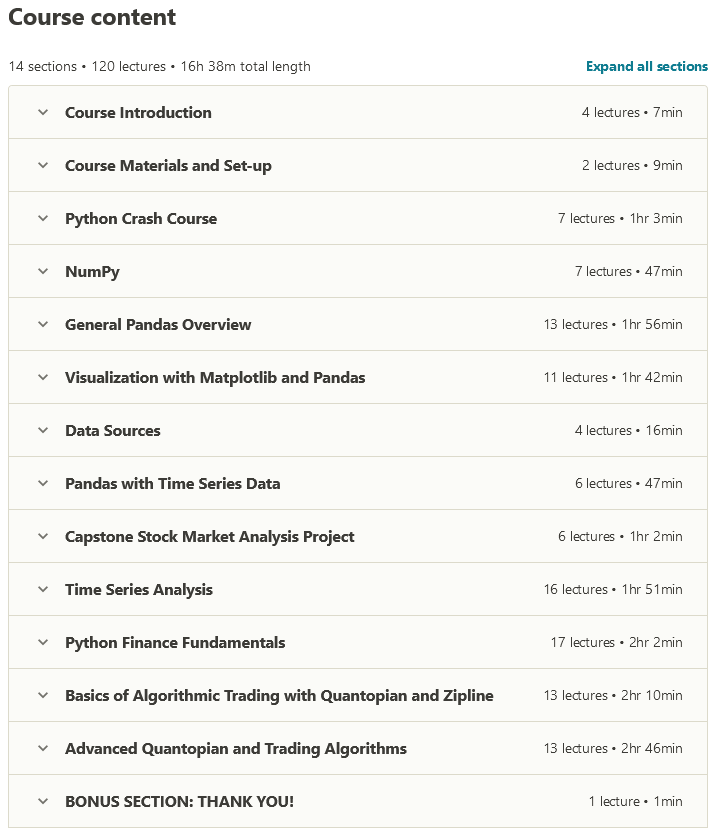
Task: Open the Pandas with Time Series Data section
Action: point(172,484)
